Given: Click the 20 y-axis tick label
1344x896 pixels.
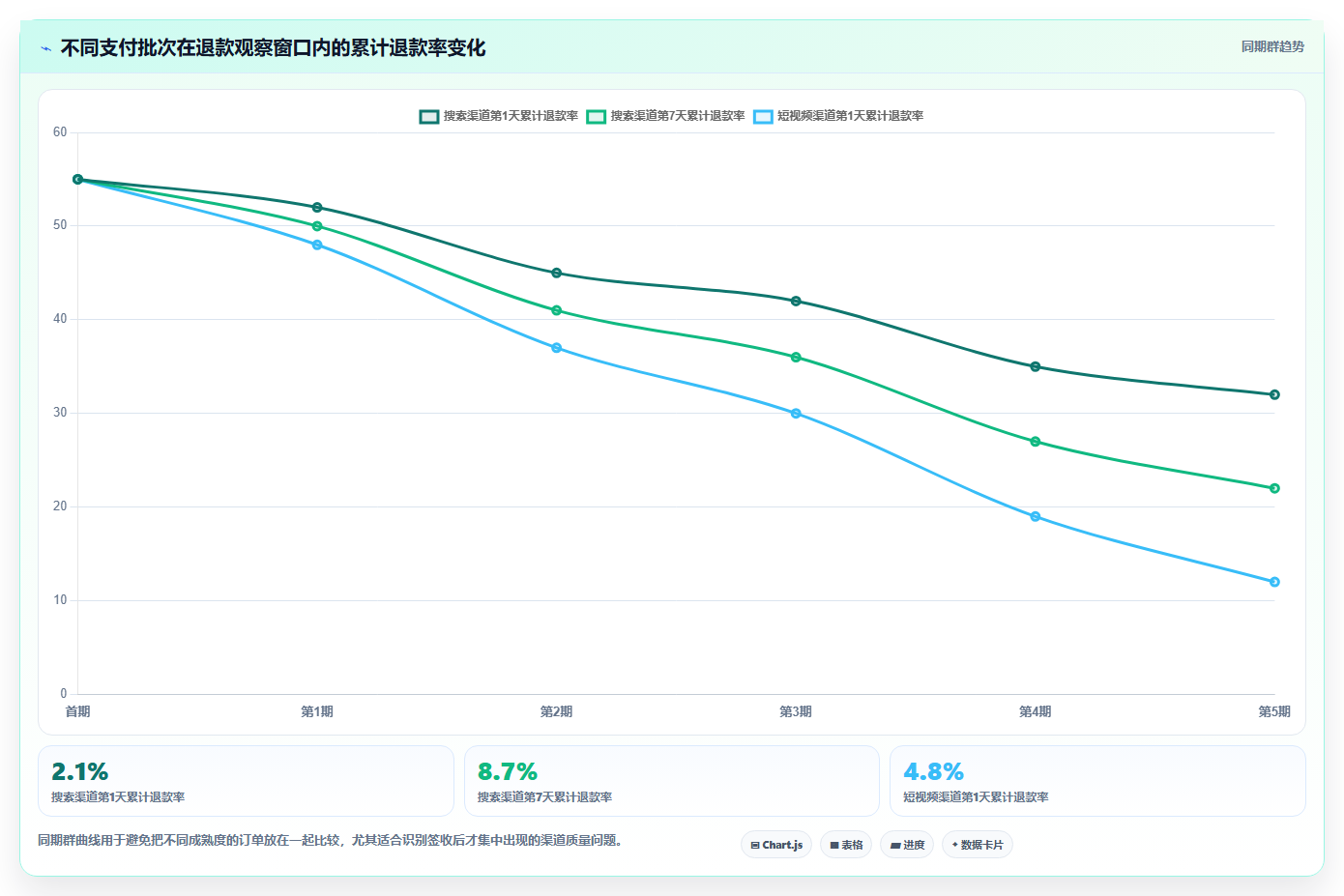Looking at the screenshot, I should pos(60,506).
